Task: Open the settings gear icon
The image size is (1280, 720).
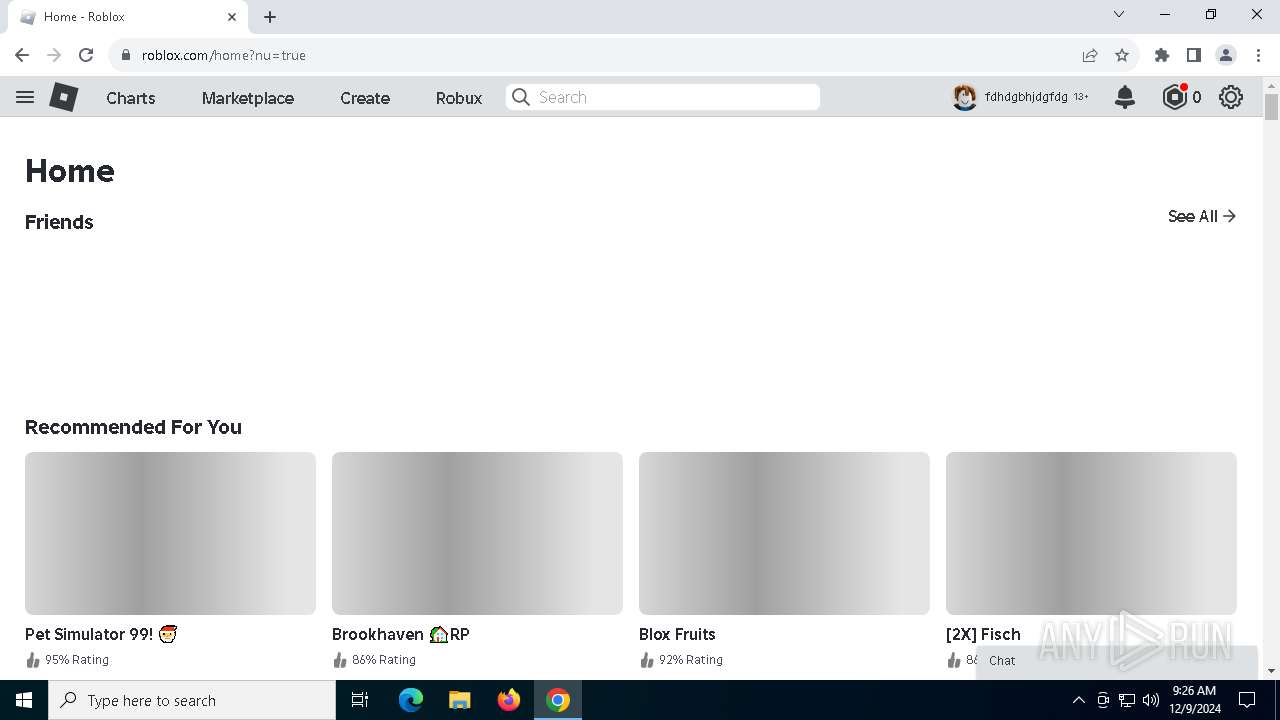Action: tap(1231, 97)
